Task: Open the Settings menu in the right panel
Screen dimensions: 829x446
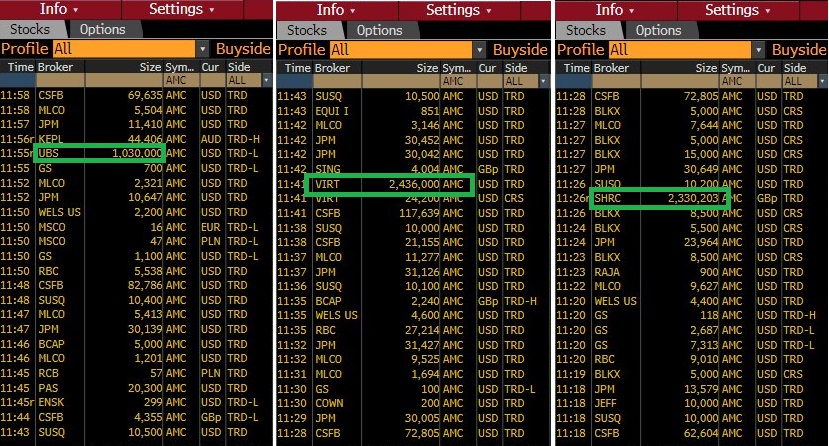Action: click(738, 10)
